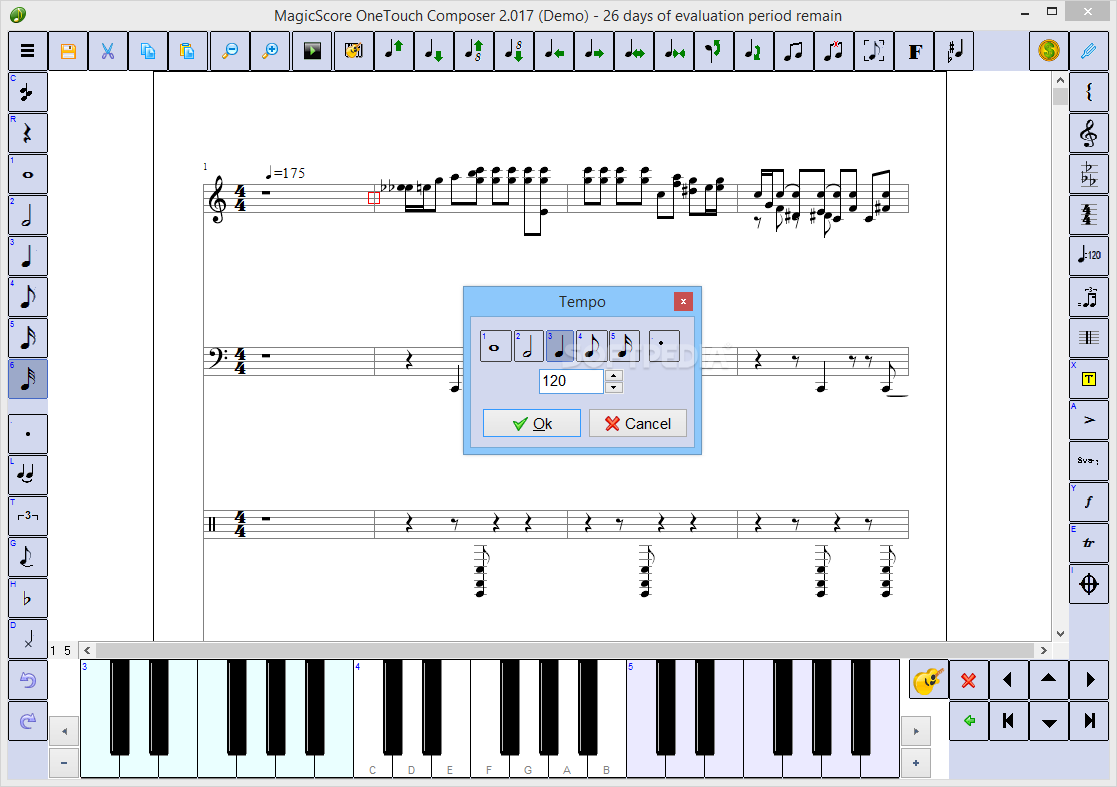Image resolution: width=1117 pixels, height=787 pixels.
Task: Move note down with green down arrow
Action: pos(434,51)
